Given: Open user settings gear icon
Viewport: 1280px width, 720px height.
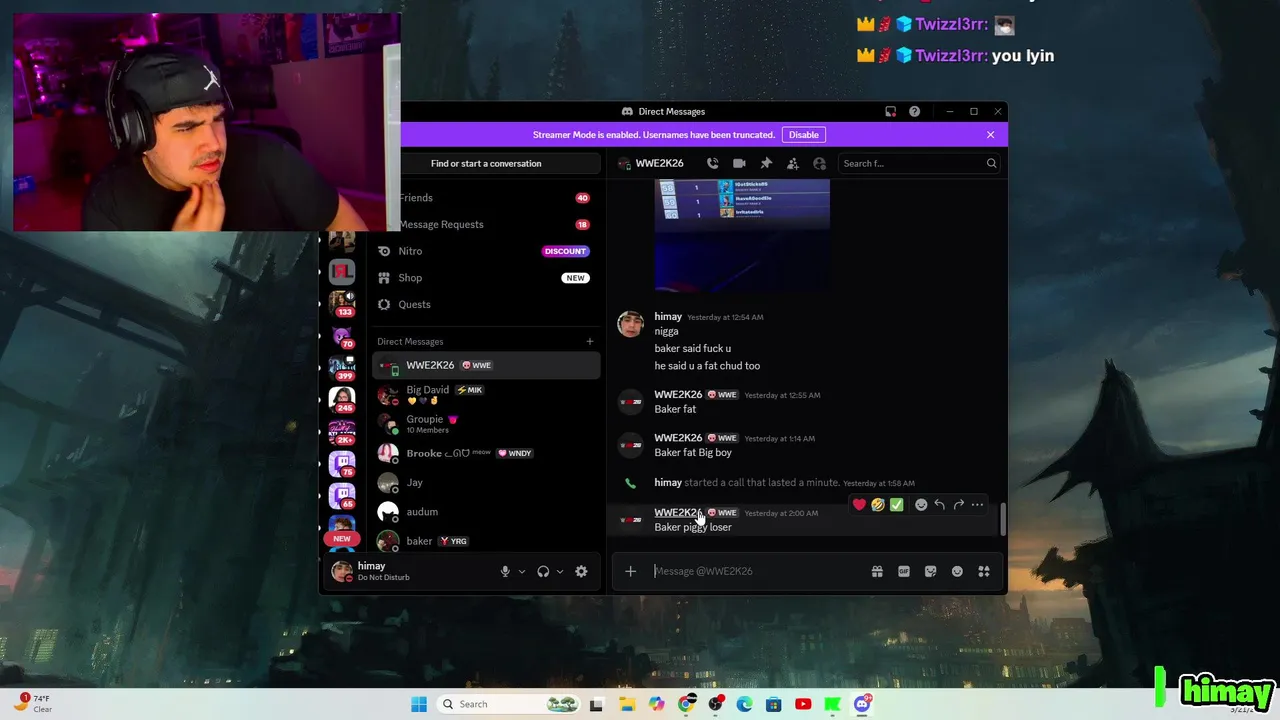Looking at the screenshot, I should 581,571.
